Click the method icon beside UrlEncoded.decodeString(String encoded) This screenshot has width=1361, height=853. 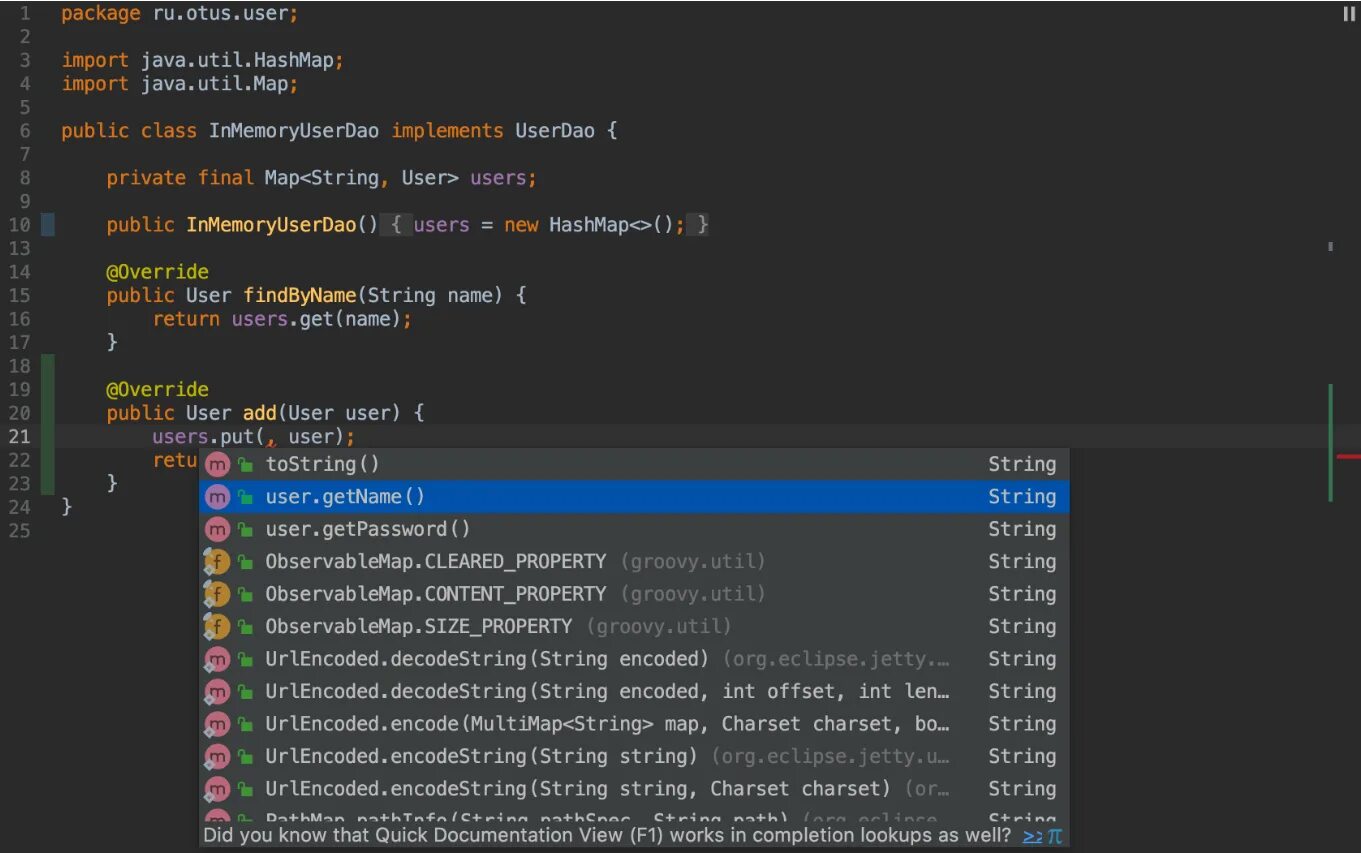click(217, 659)
